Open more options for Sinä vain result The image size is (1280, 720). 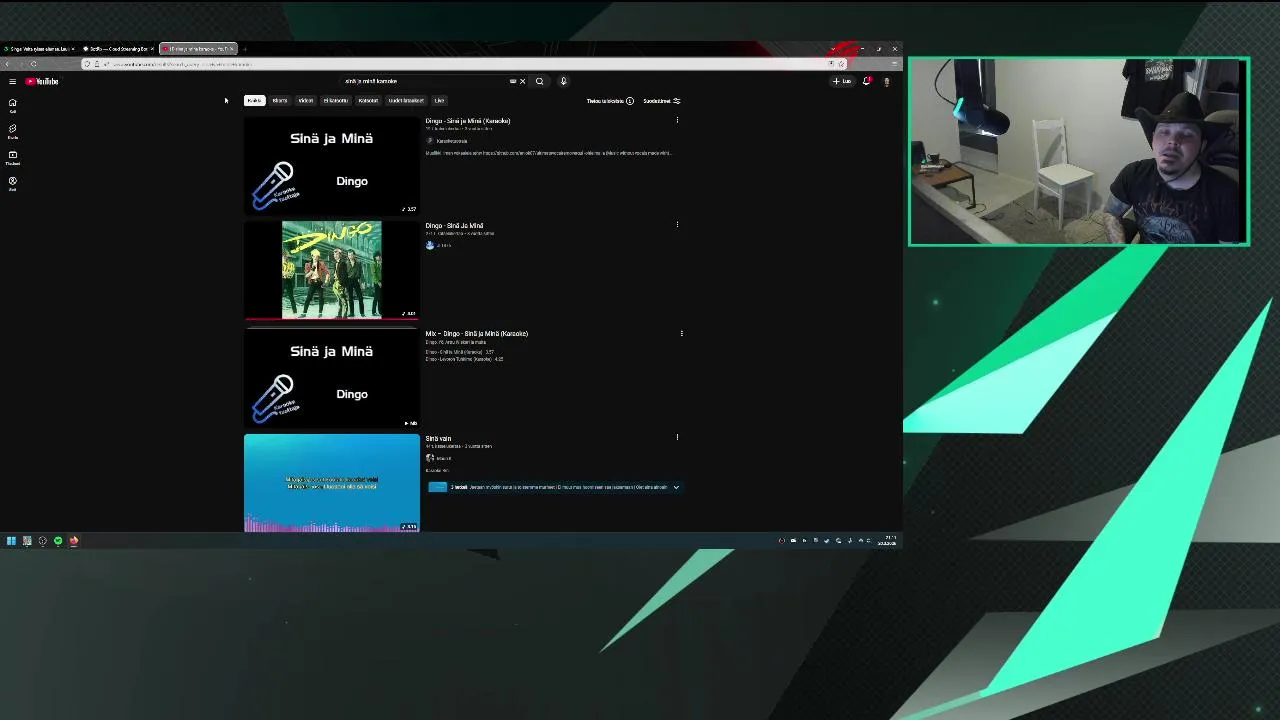click(677, 437)
